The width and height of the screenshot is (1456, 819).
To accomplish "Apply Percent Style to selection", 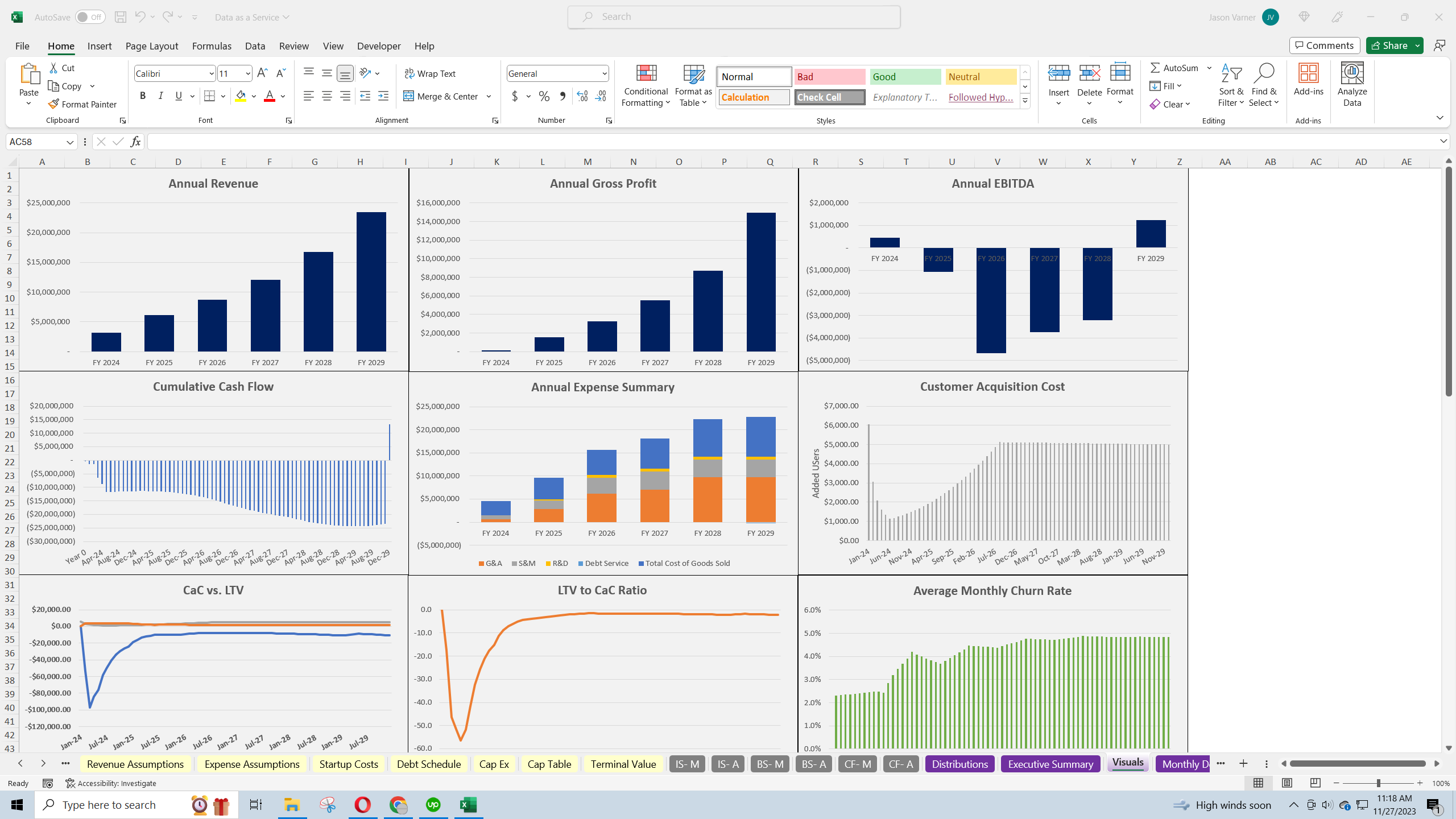I will [x=544, y=96].
